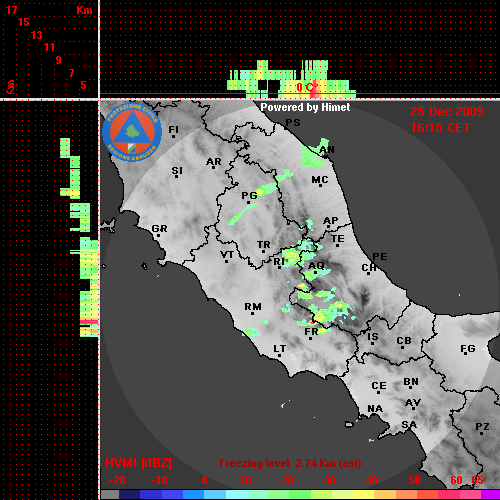Click the -20 value on dBZ scale
The width and height of the screenshot is (500, 500).
point(117,480)
